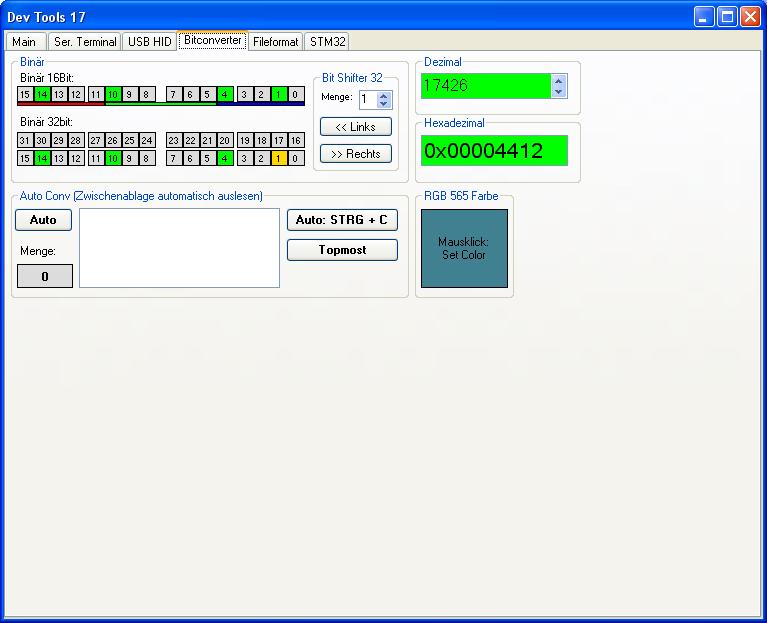The height and width of the screenshot is (623, 767).
Task: Enable Topmost window mode
Action: 342,250
